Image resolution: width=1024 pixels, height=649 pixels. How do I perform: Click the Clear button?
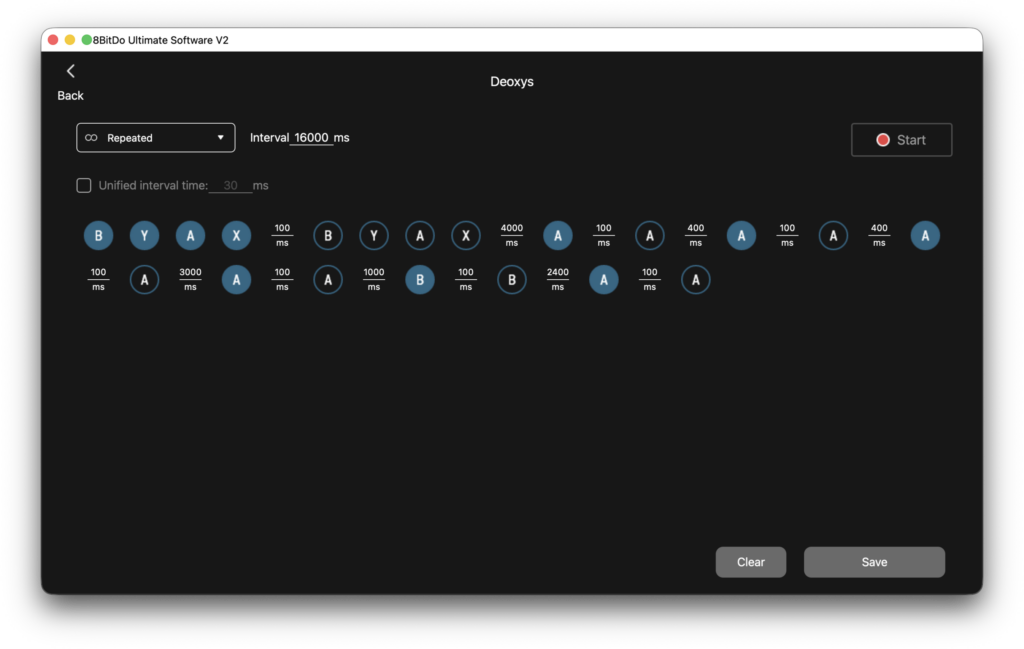(x=750, y=562)
